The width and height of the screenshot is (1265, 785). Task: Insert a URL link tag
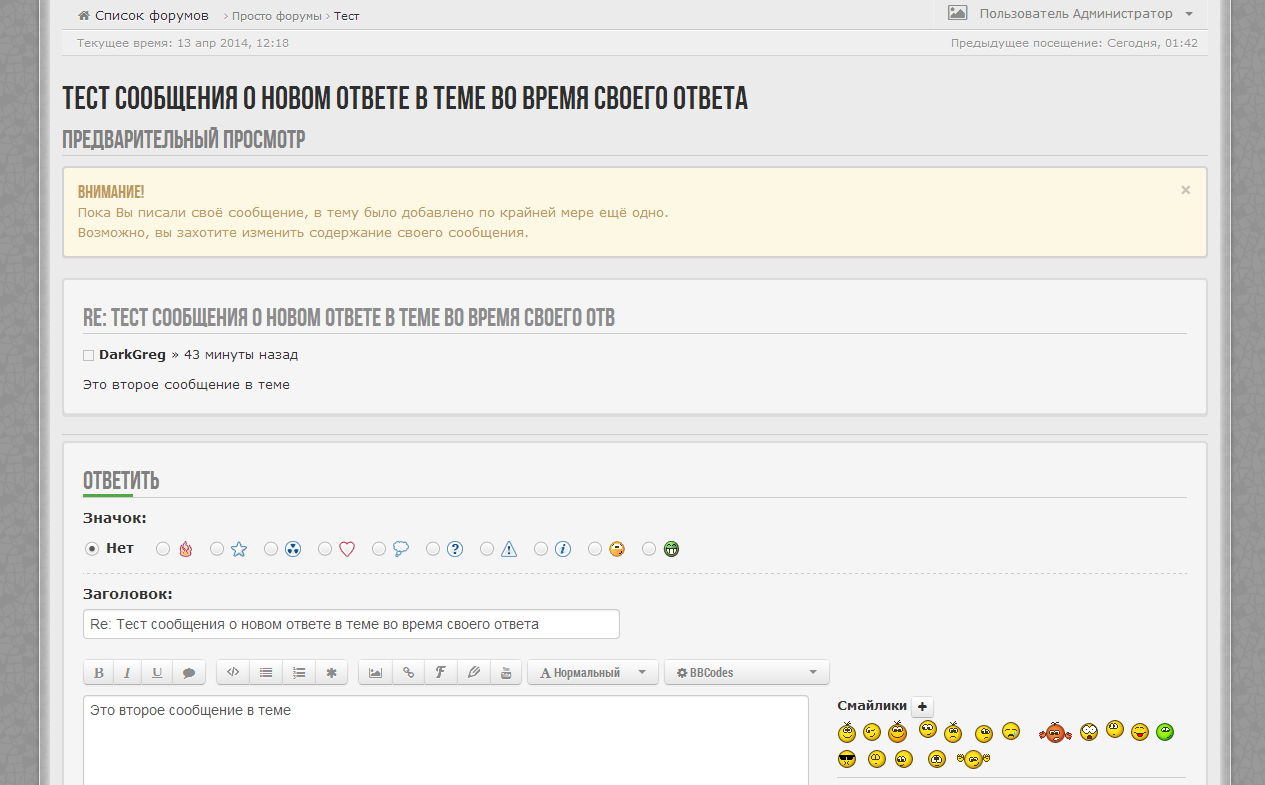pyautogui.click(x=408, y=673)
